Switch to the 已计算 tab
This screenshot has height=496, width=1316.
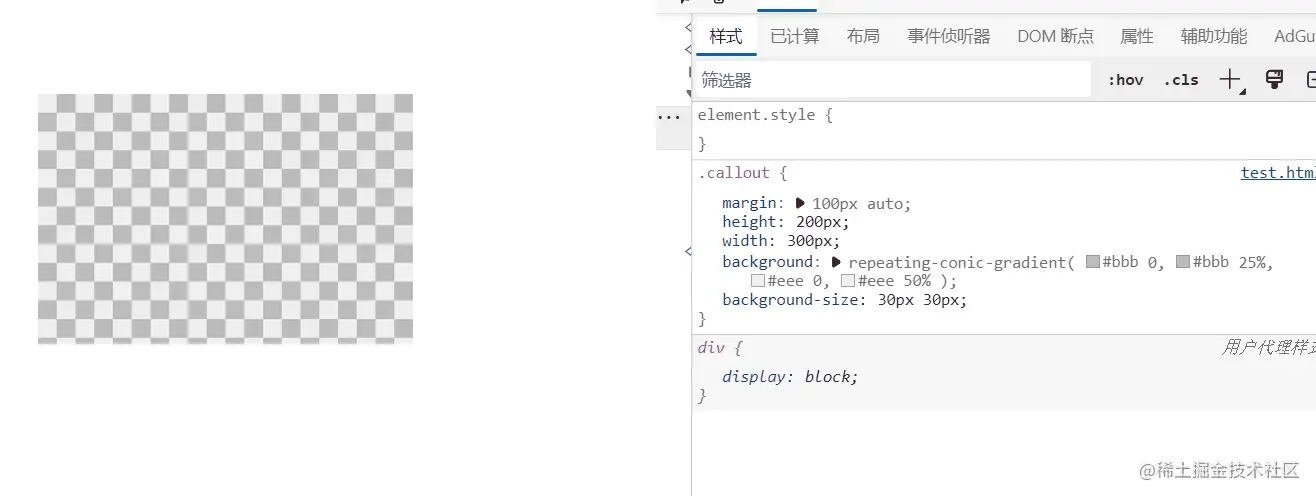795,36
